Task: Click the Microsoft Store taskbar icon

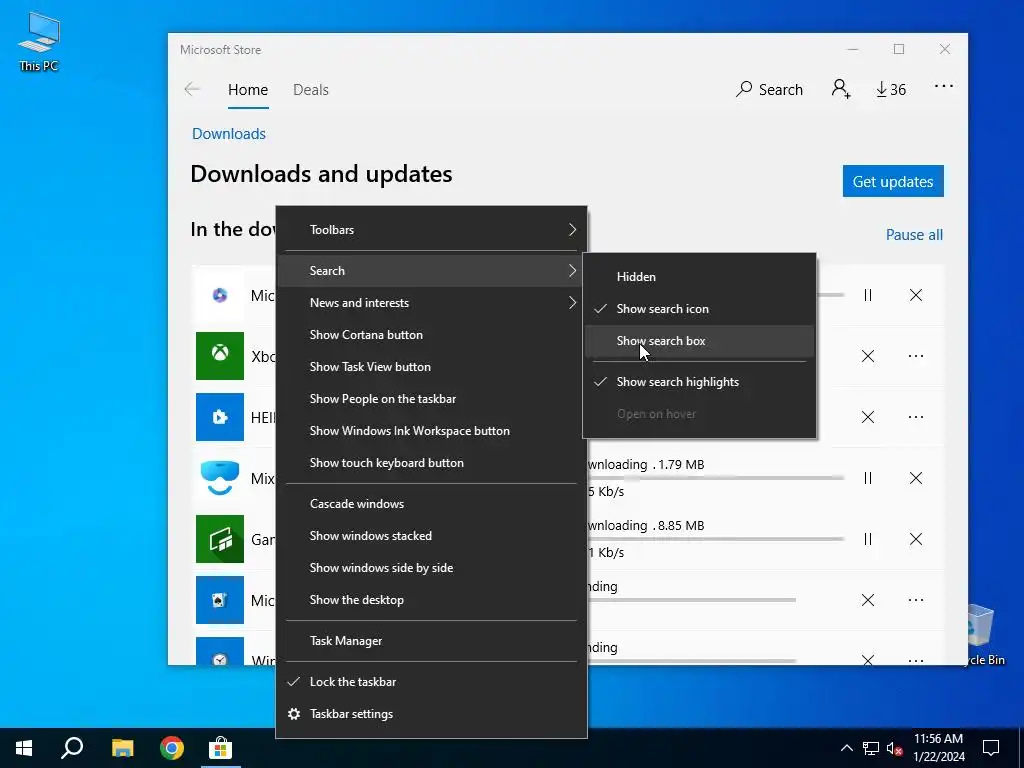Action: pyautogui.click(x=221, y=748)
